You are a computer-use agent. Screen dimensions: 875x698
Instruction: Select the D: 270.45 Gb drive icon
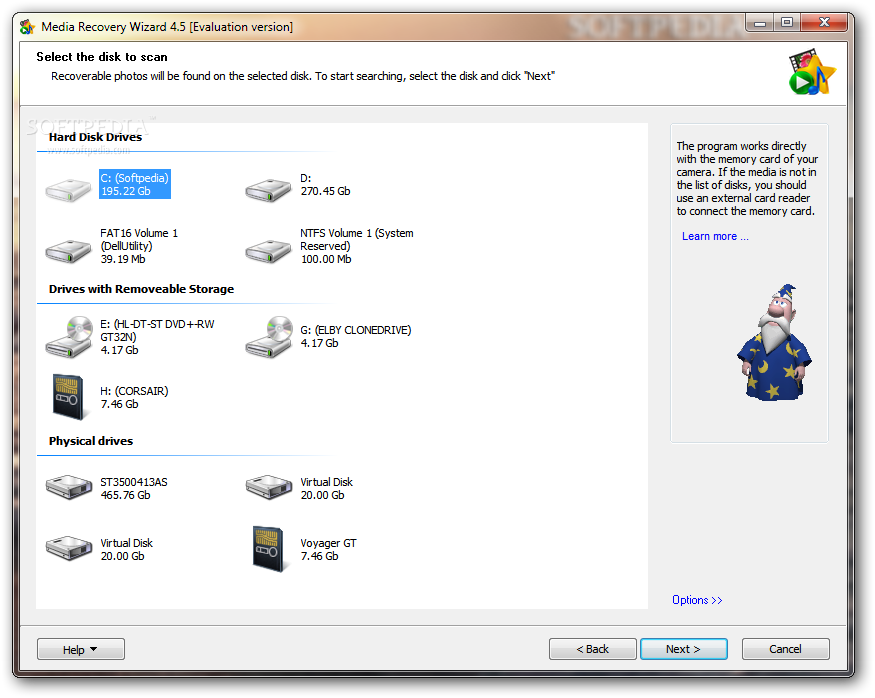point(268,190)
